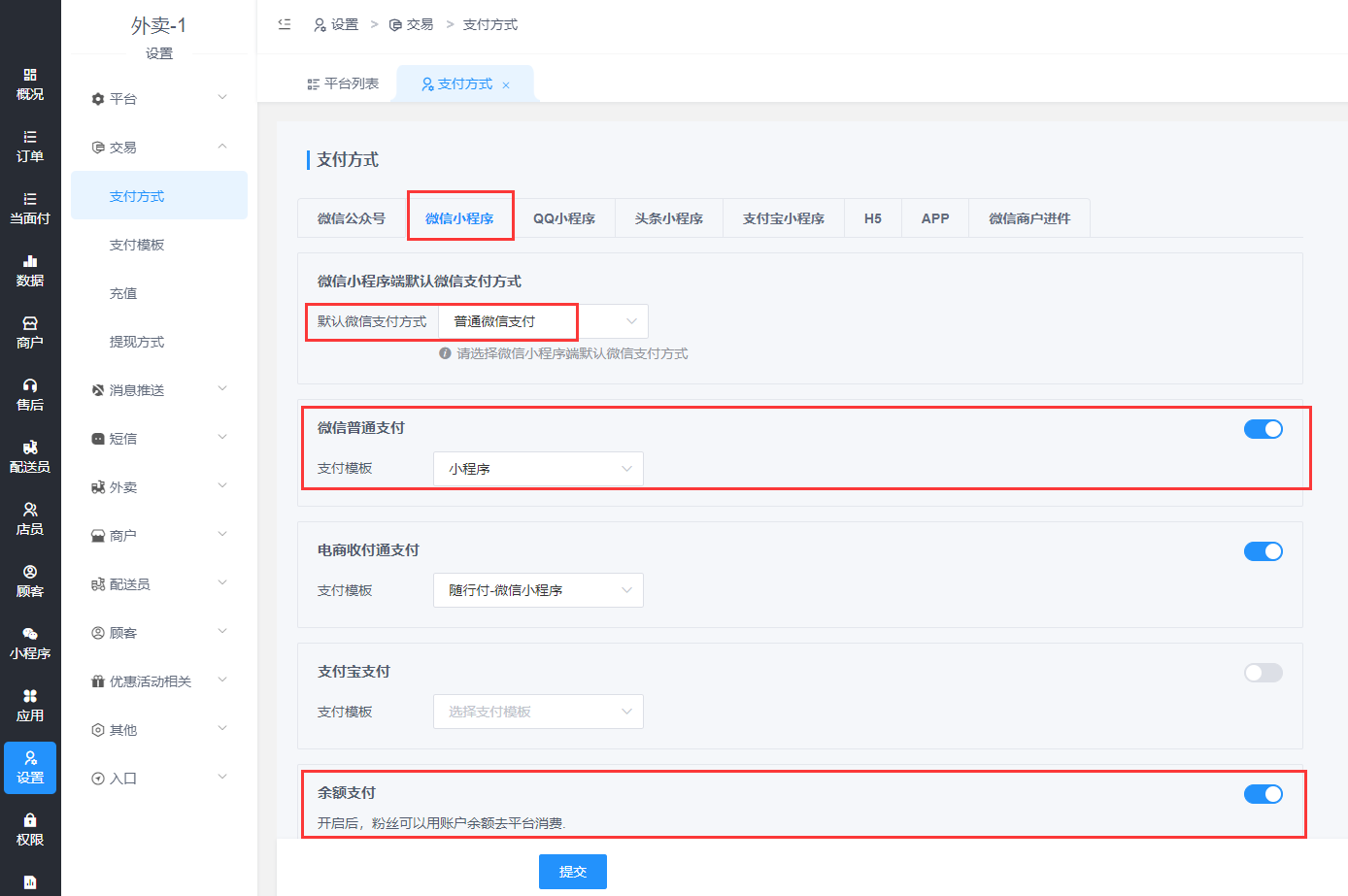
Task: Click the gear icon beside 平台
Action: tap(97, 99)
